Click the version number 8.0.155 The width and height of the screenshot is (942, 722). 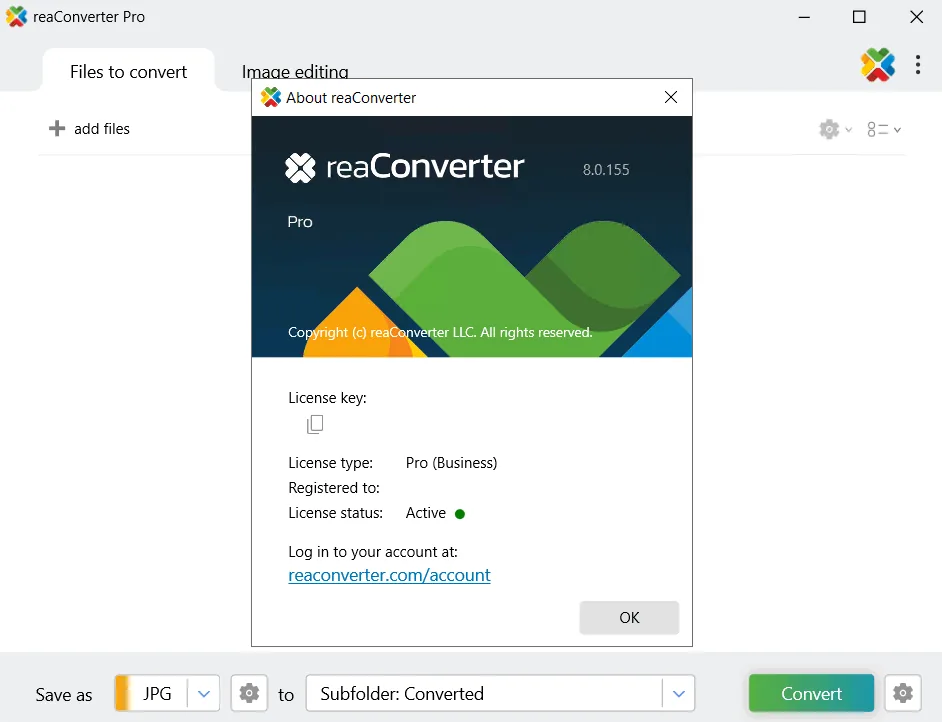click(606, 170)
